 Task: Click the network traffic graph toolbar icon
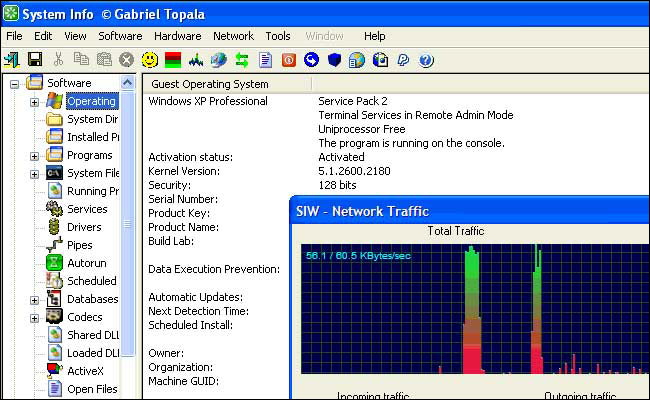(x=195, y=60)
